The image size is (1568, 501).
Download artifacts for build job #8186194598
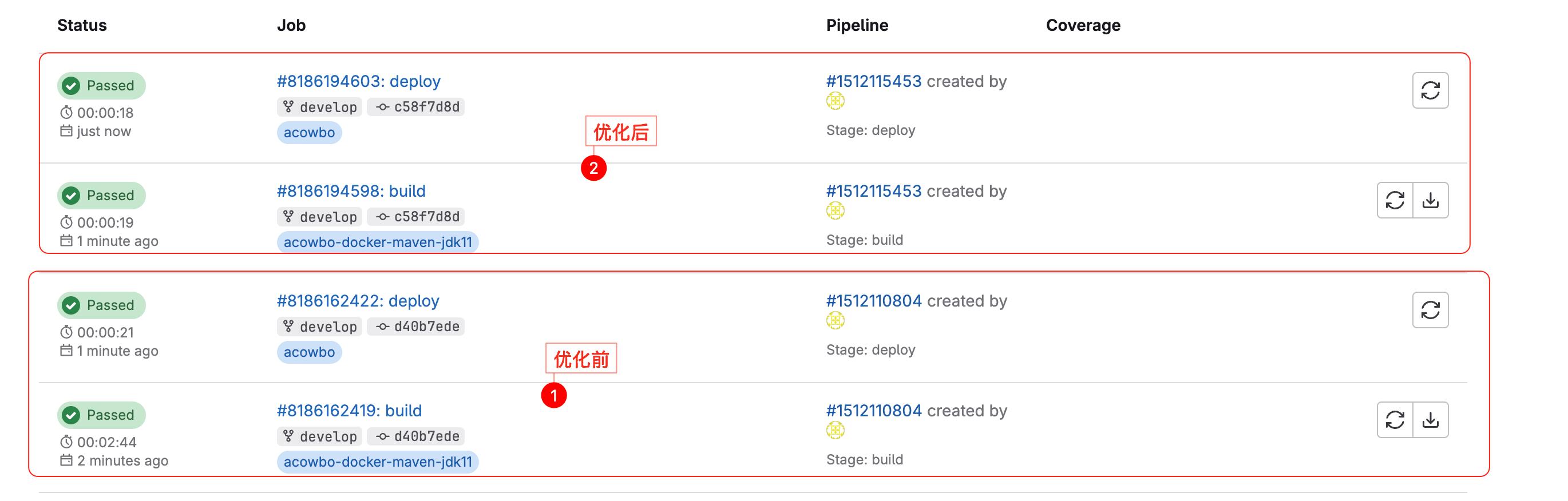(x=1431, y=200)
